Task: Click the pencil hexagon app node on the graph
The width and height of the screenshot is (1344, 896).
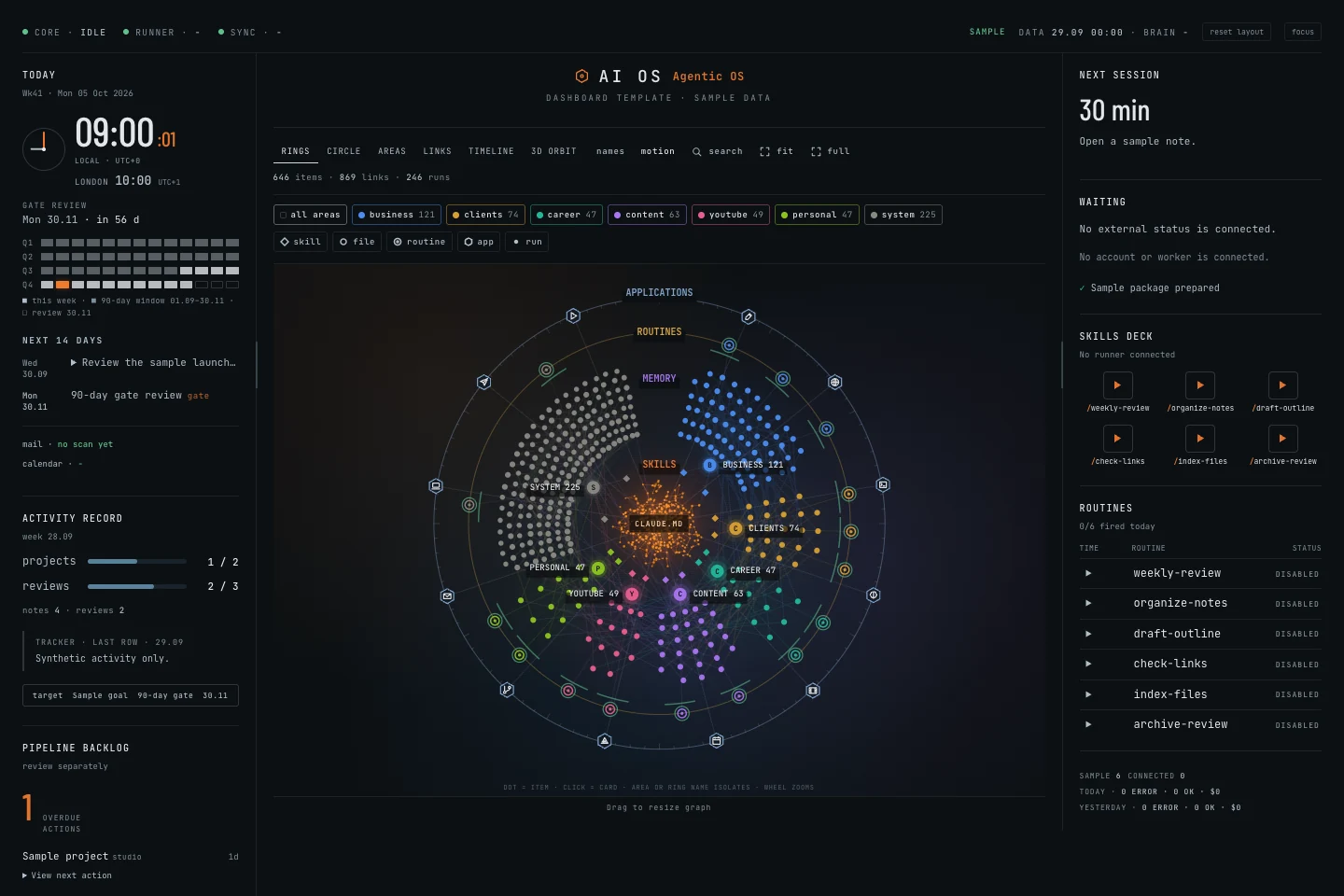Action: tap(748, 317)
